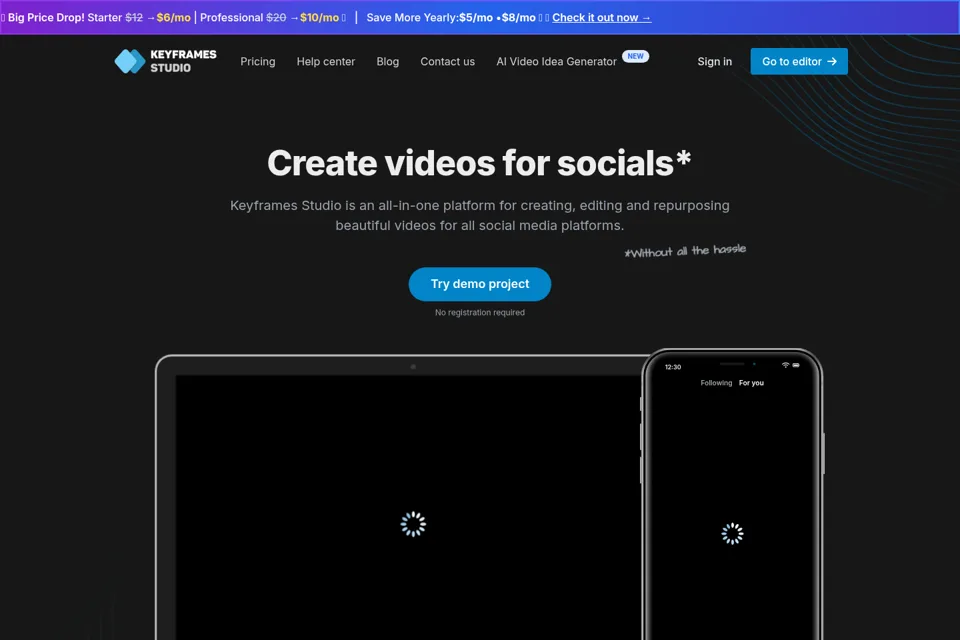Click the Keyframes Studio logo
The height and width of the screenshot is (640, 960).
click(x=165, y=61)
